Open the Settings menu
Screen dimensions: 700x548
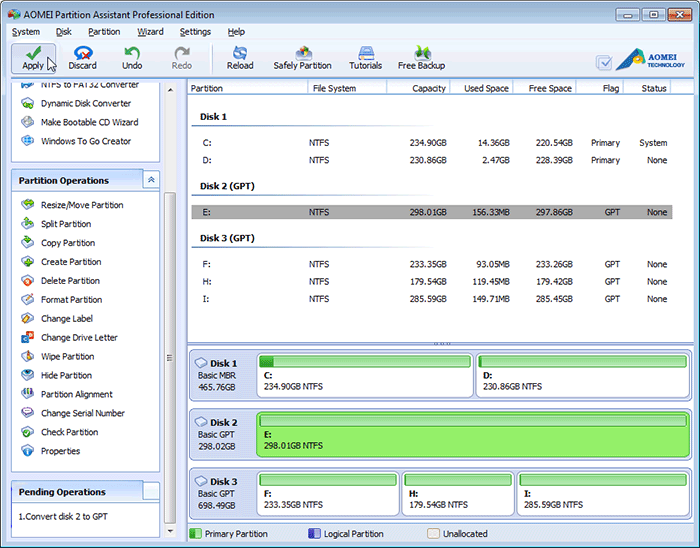click(195, 32)
